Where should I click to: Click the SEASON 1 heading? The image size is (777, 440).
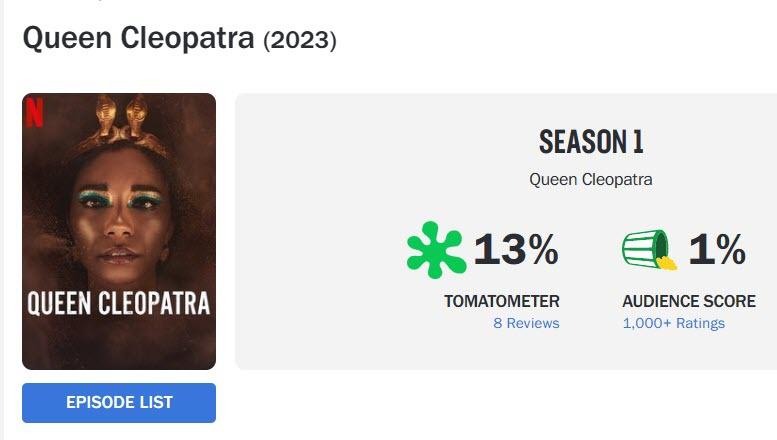point(591,142)
